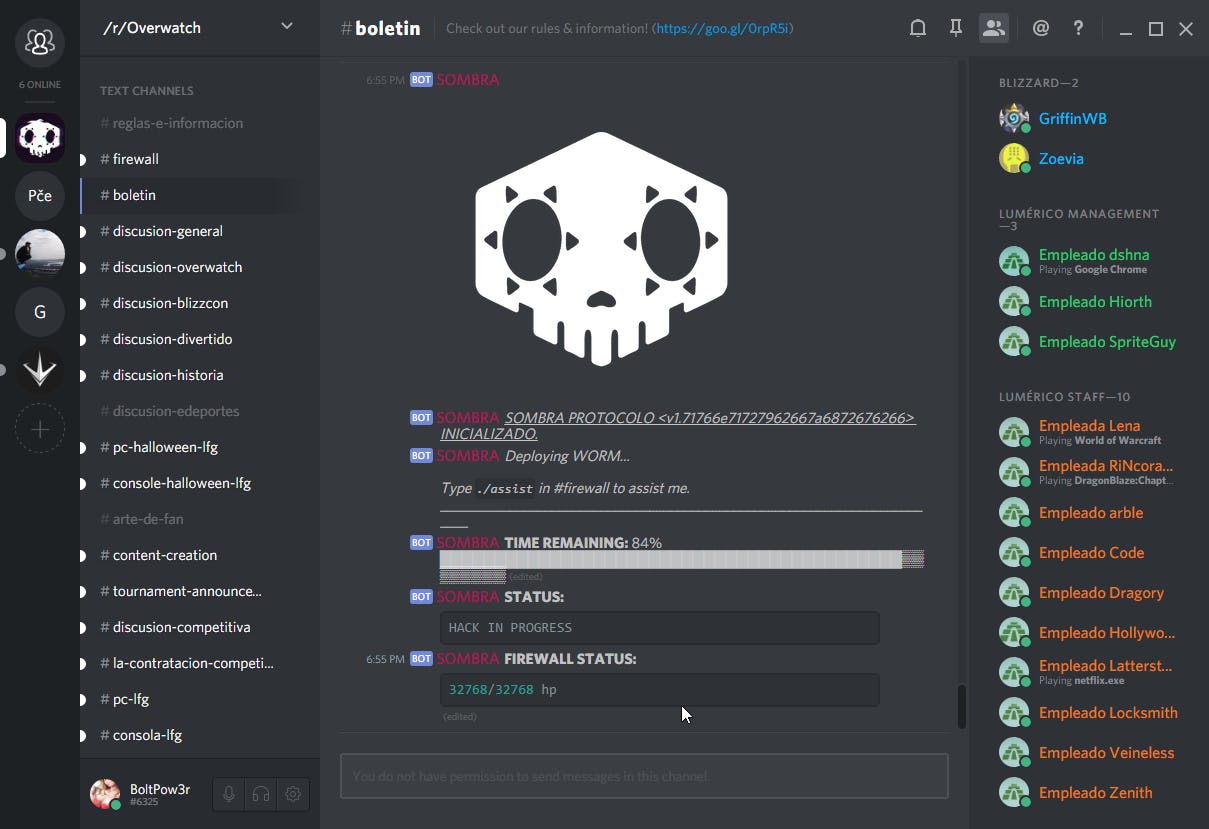1209x829 pixels.
Task: Click the TIME REMAINING progress bar
Action: pyautogui.click(x=678, y=560)
